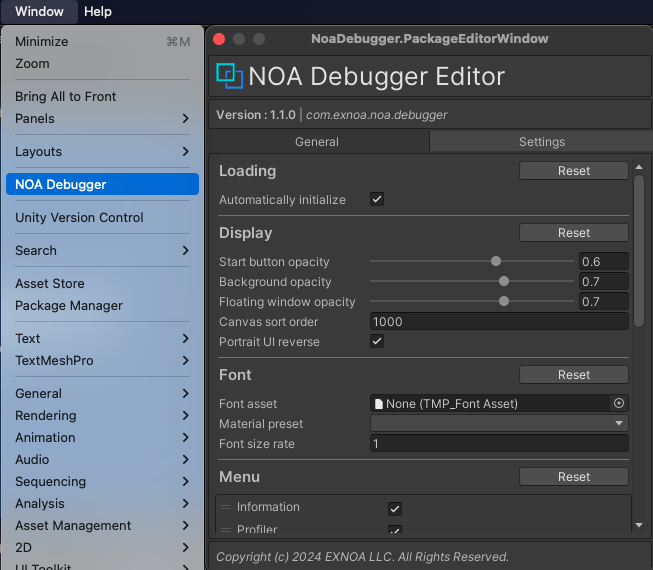Click the file icon in the Font asset field
Image resolution: width=653 pixels, height=570 pixels.
379,403
